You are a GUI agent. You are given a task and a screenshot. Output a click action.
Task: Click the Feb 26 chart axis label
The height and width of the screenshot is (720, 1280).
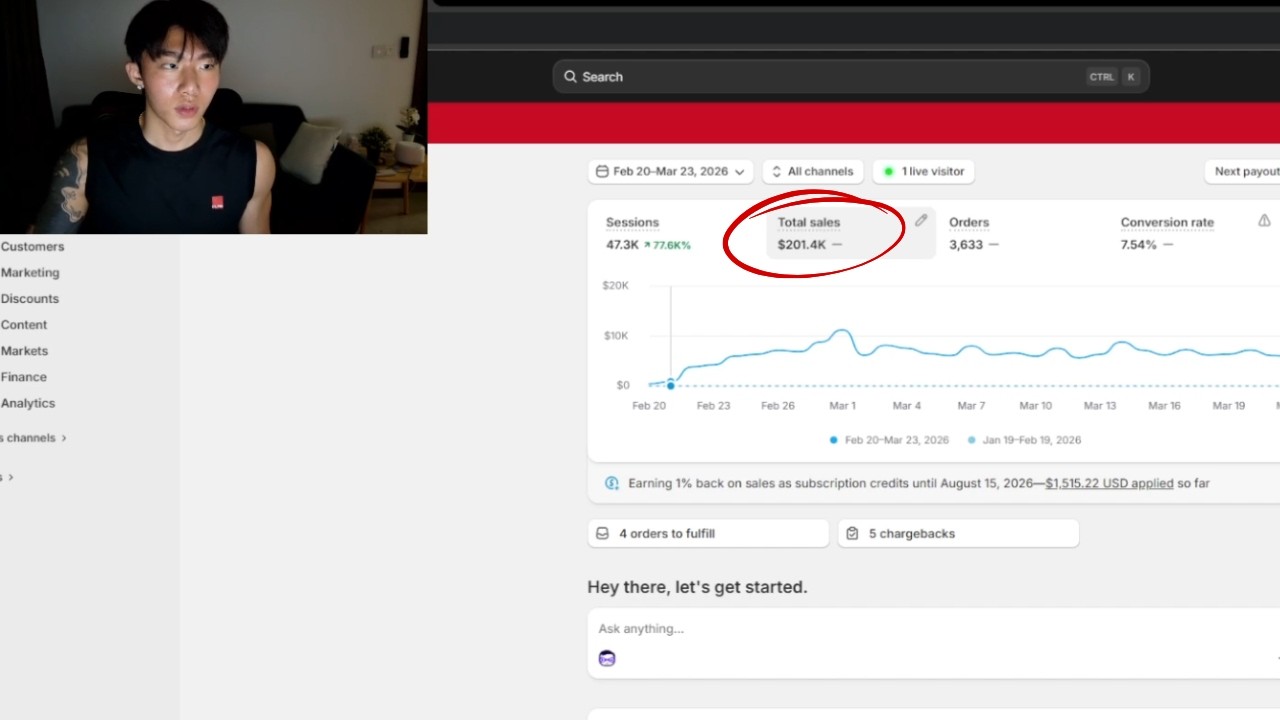coord(778,406)
